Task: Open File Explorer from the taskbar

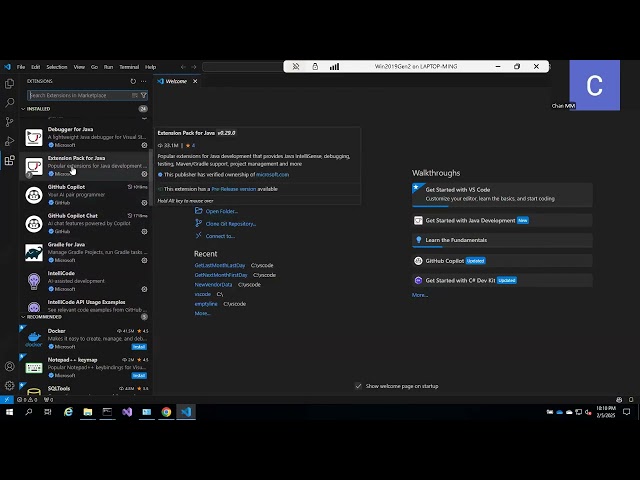Action: pyautogui.click(x=88, y=412)
